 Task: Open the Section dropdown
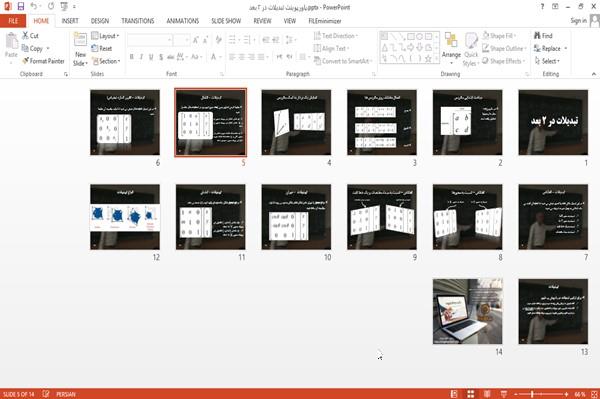[106, 61]
